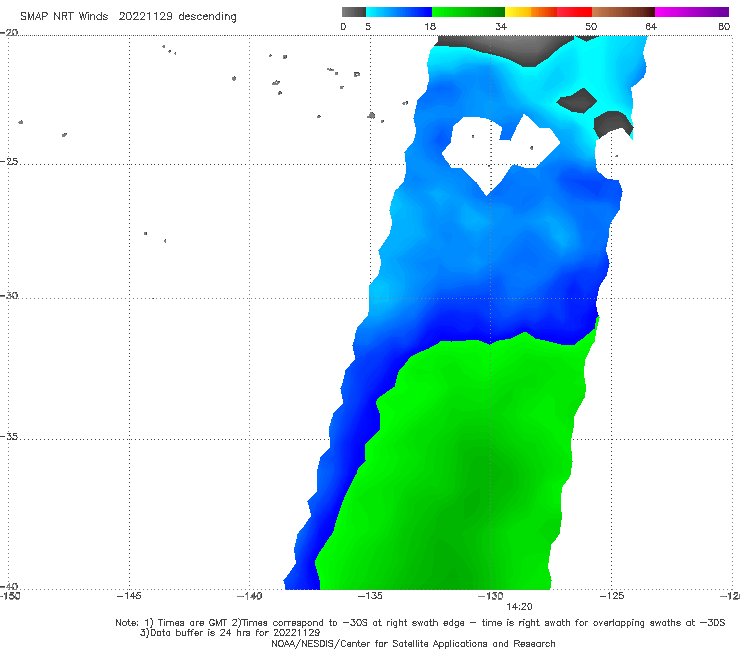Click the latitude label "-35"
This screenshot has width=740, height=650.
(9, 437)
